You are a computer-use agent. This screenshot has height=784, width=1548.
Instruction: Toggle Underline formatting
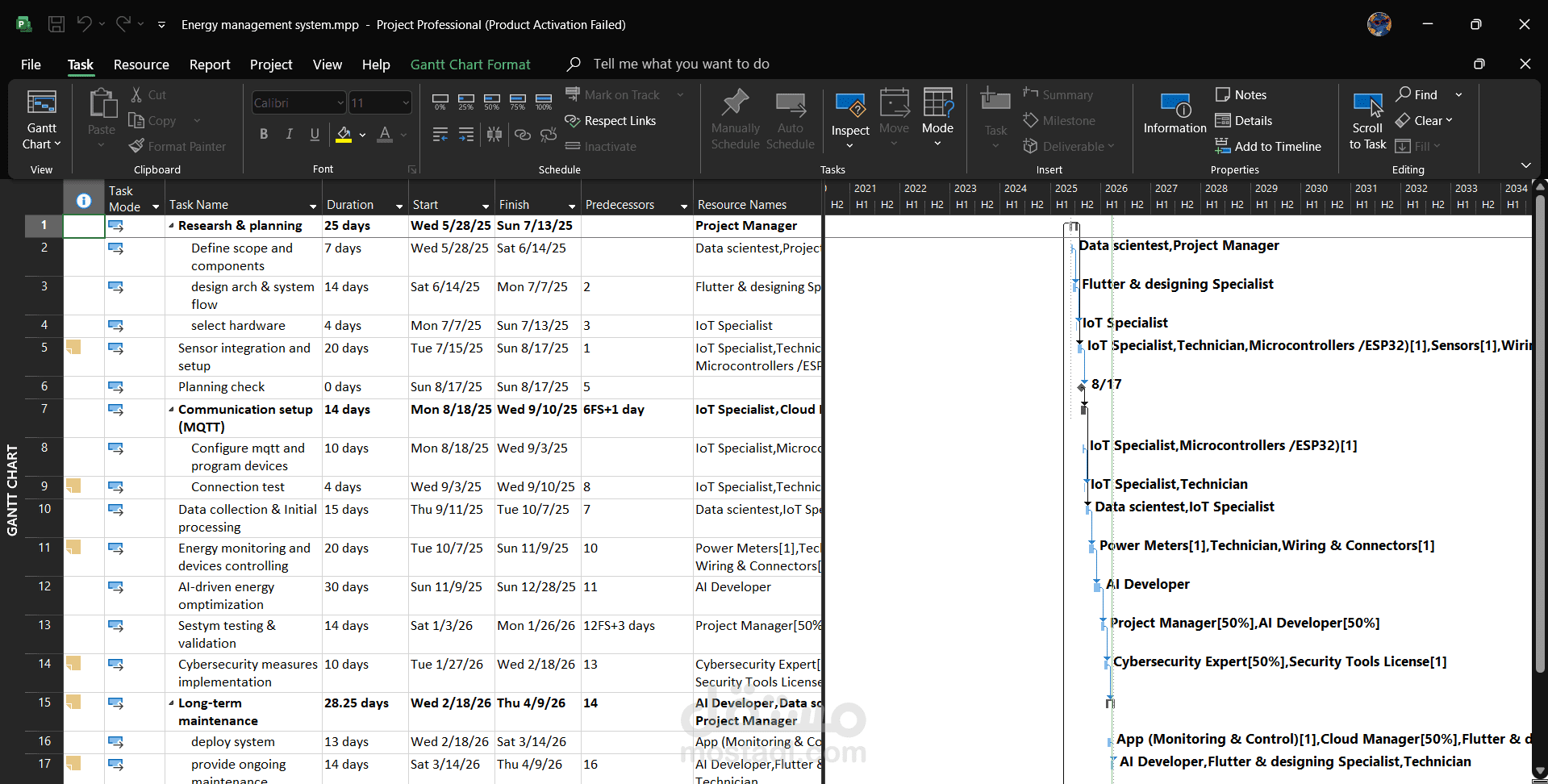pyautogui.click(x=315, y=134)
